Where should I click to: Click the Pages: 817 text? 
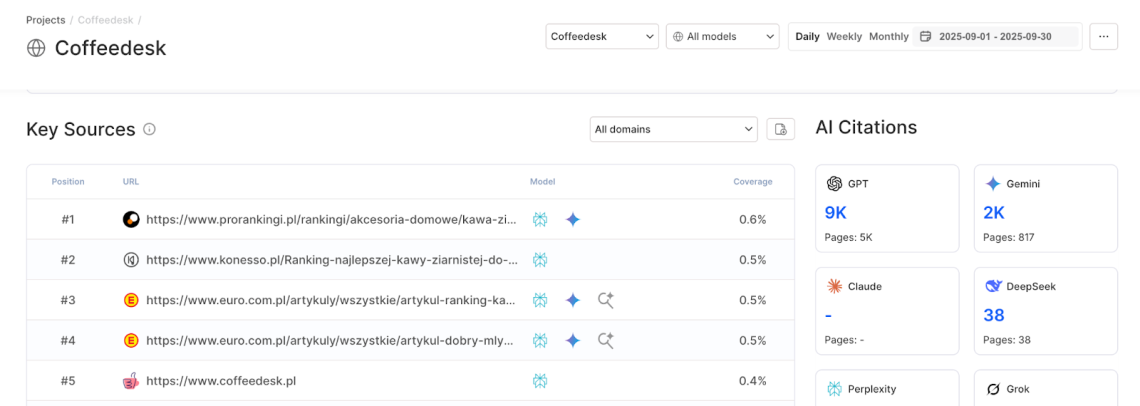point(1008,237)
